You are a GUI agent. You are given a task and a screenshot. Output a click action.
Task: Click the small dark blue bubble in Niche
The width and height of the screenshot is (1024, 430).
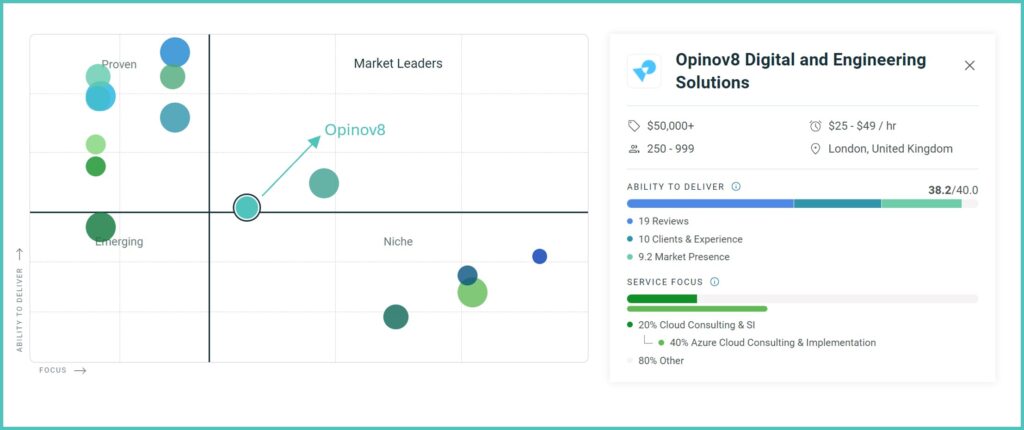[x=539, y=256]
